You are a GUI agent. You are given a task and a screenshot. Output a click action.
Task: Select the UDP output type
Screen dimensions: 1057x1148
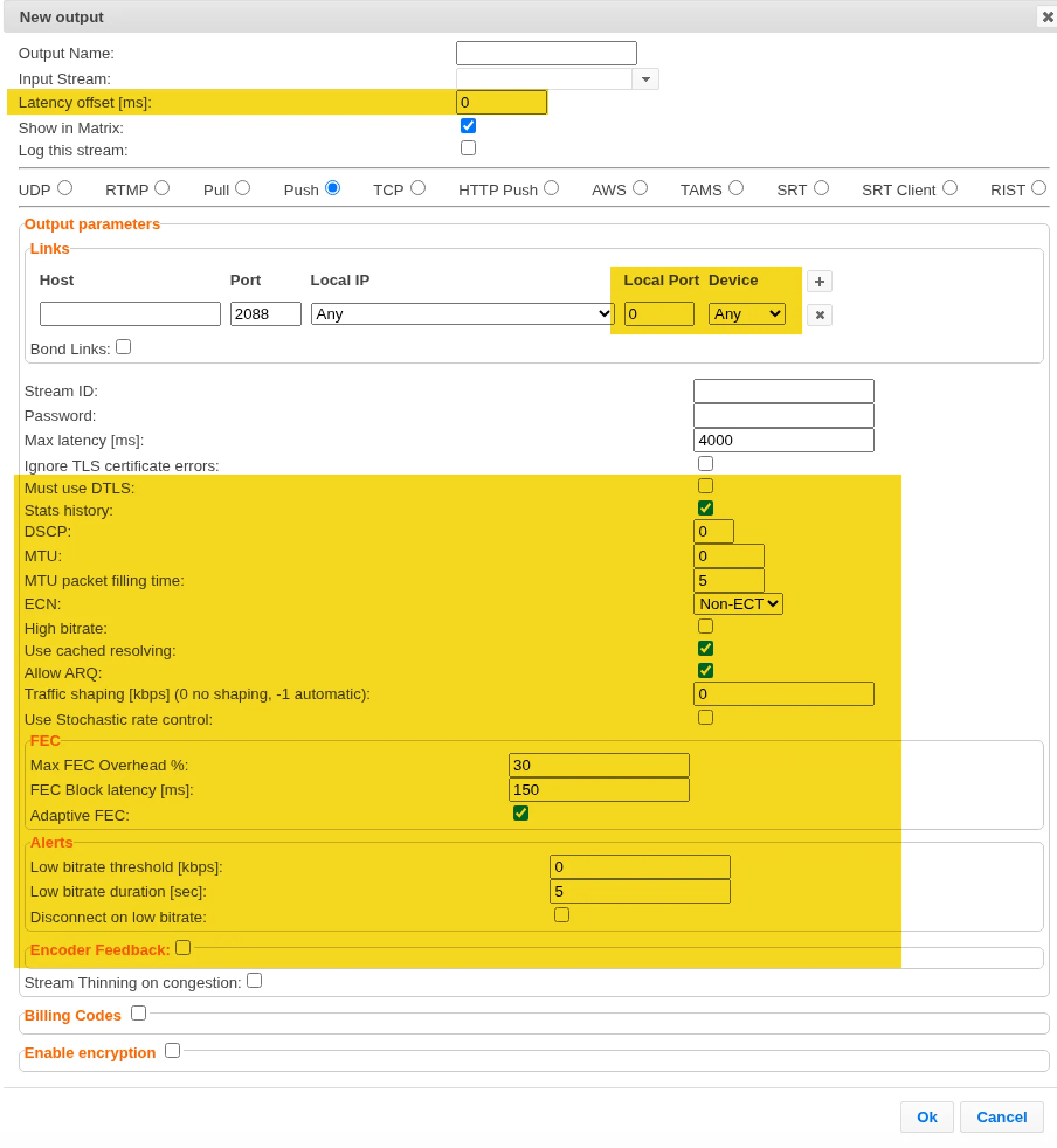coord(65,188)
